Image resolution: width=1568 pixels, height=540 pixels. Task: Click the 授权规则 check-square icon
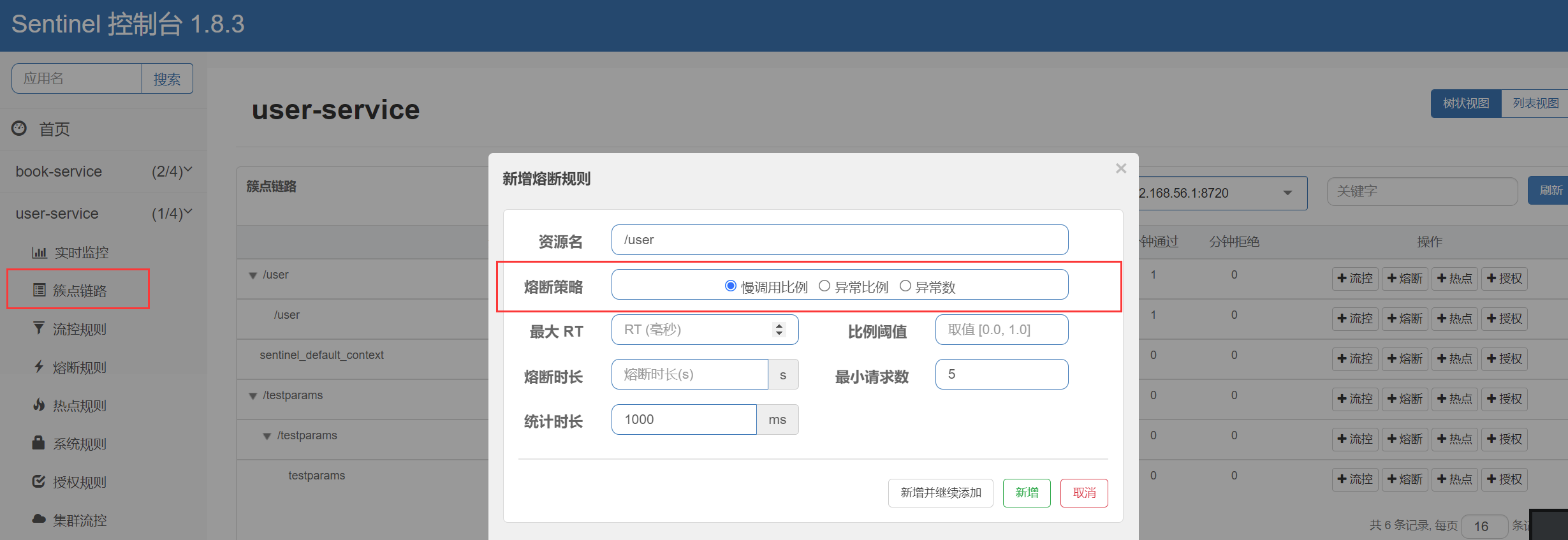39,481
